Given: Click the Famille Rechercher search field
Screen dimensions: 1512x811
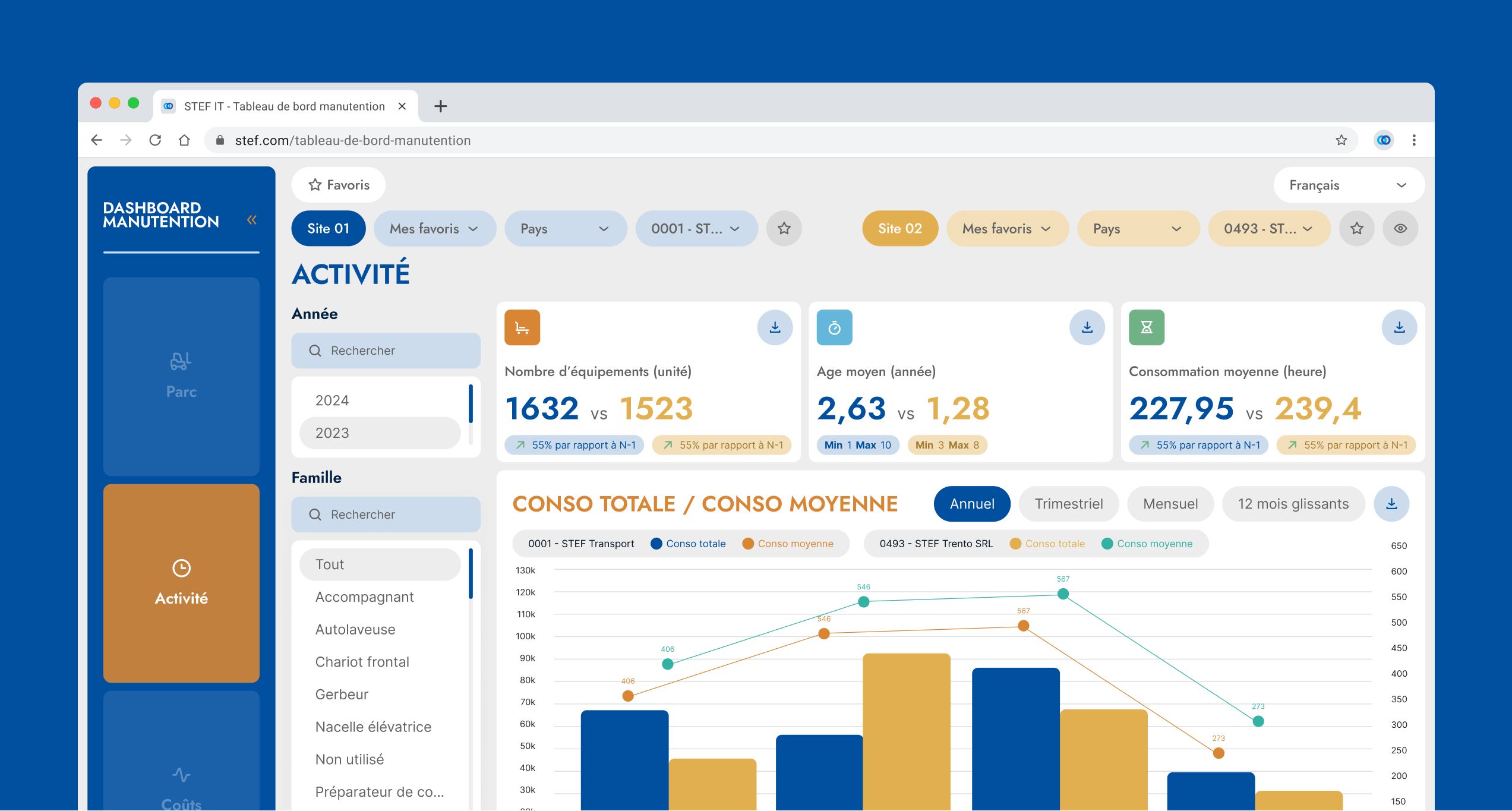Looking at the screenshot, I should [x=386, y=515].
